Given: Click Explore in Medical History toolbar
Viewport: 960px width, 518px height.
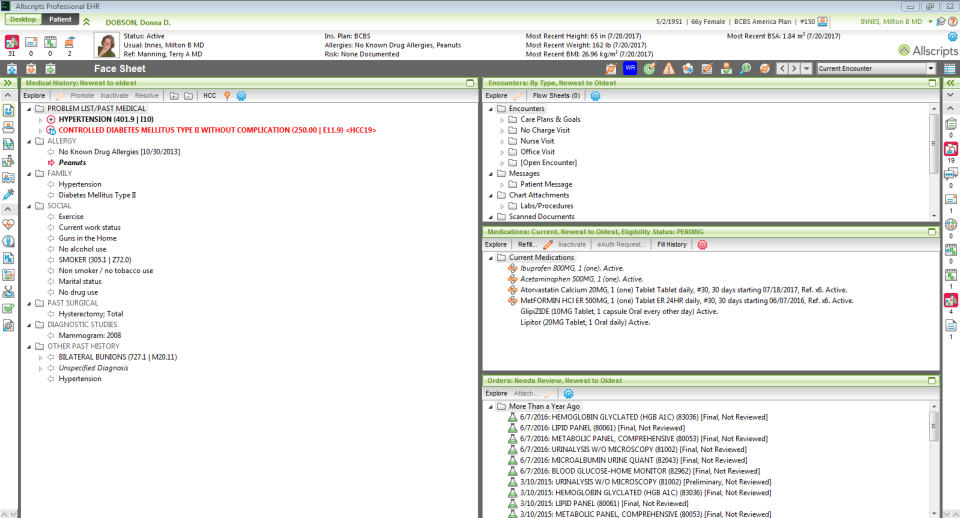Looking at the screenshot, I should pos(34,96).
